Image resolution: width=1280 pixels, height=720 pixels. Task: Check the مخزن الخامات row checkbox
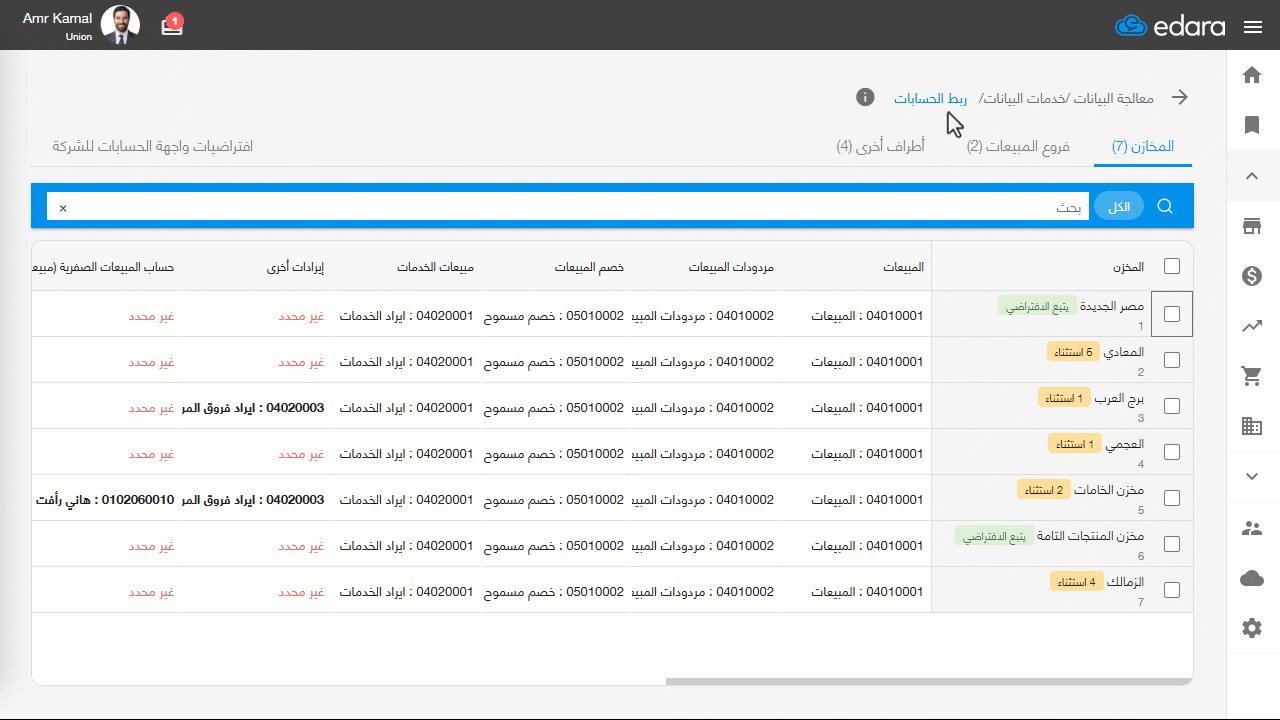tap(1172, 498)
